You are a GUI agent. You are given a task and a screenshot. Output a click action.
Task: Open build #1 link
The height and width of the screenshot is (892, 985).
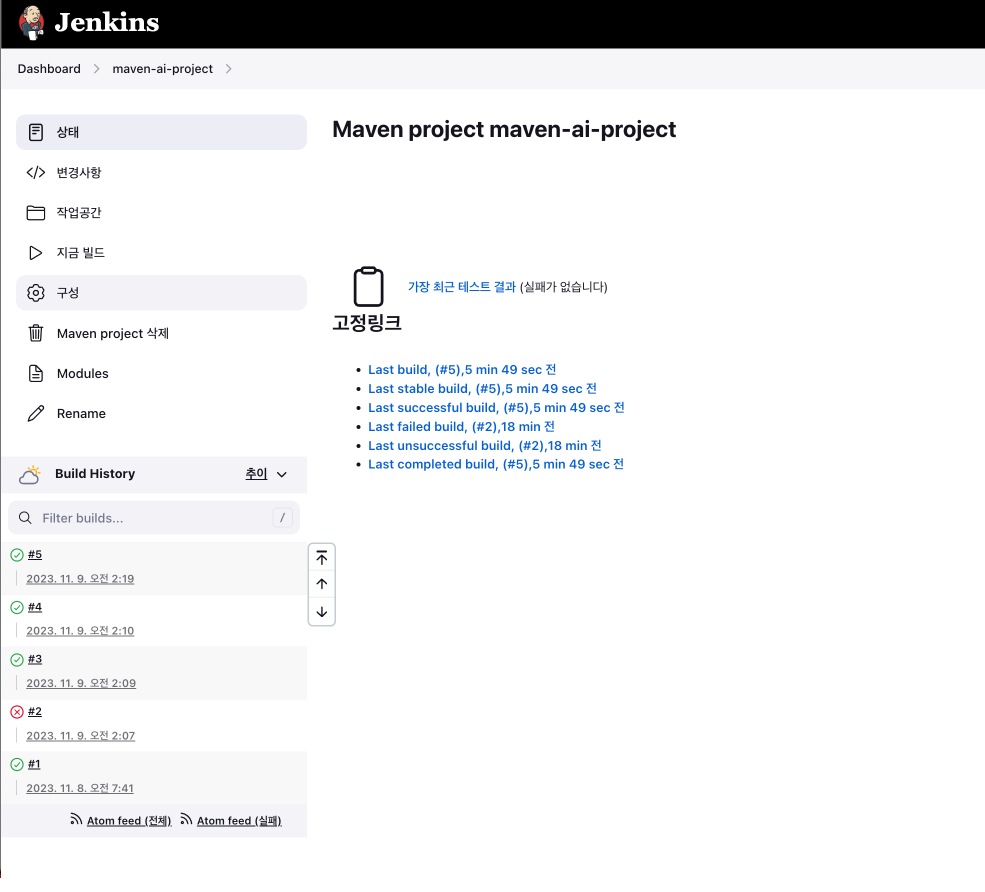coord(34,764)
